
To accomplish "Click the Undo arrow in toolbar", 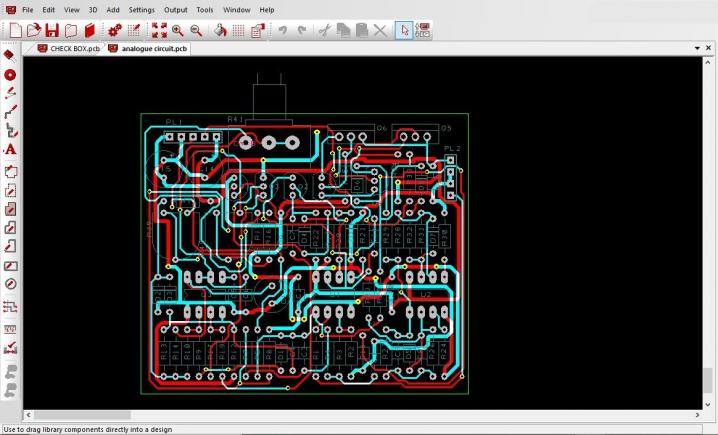I will 283,30.
